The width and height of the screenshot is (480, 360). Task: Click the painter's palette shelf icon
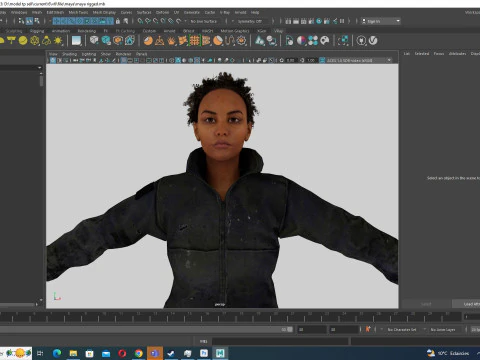click(x=325, y=41)
